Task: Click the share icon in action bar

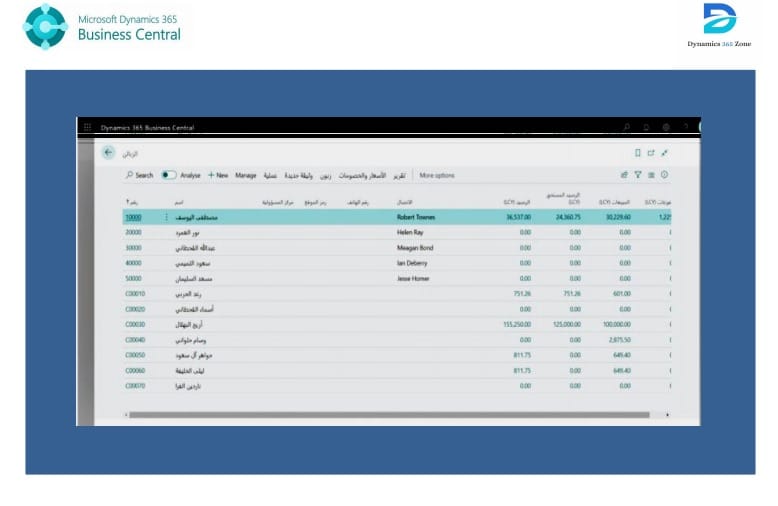Action: click(x=624, y=175)
